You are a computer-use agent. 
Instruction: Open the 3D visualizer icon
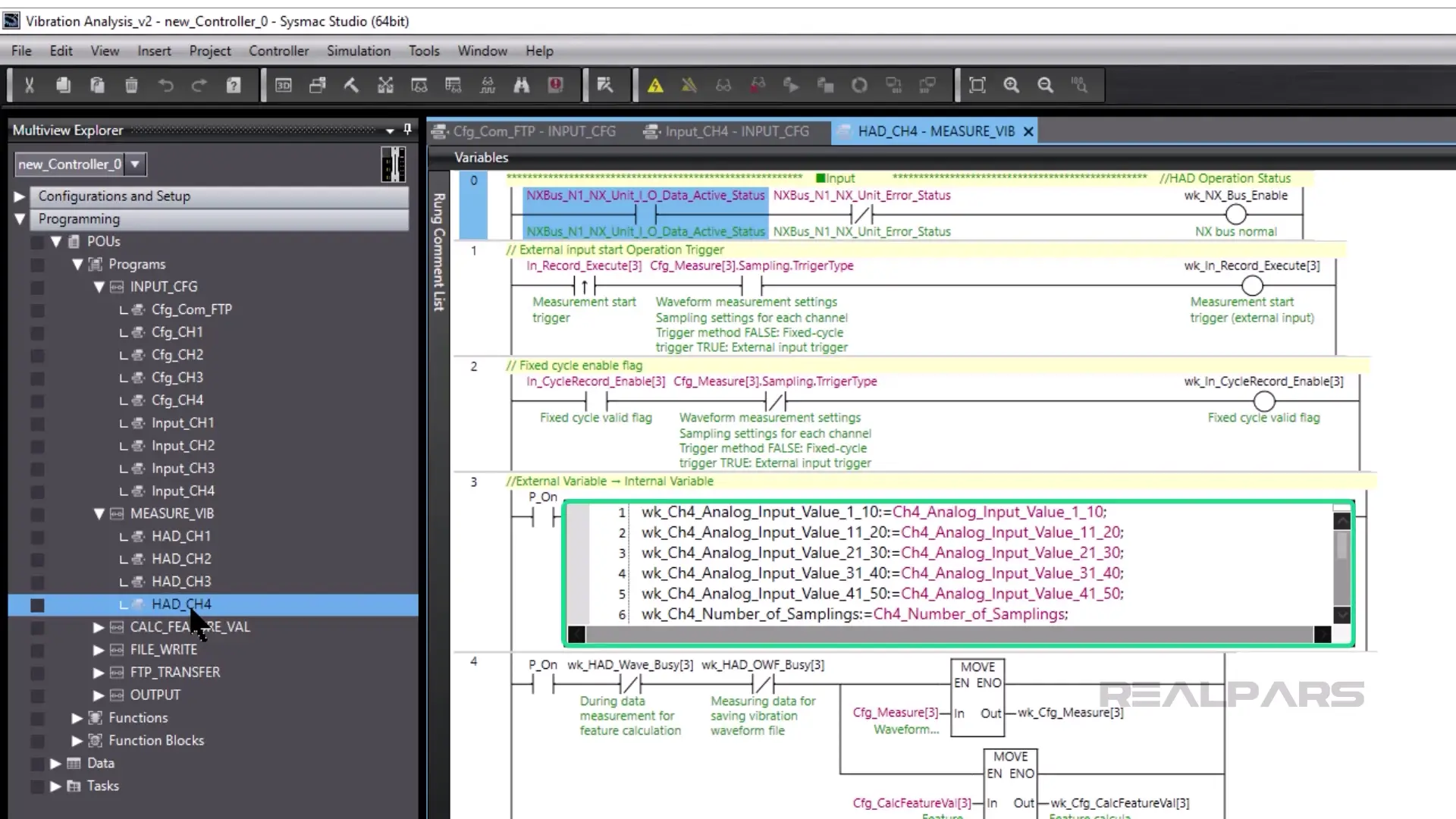point(284,85)
